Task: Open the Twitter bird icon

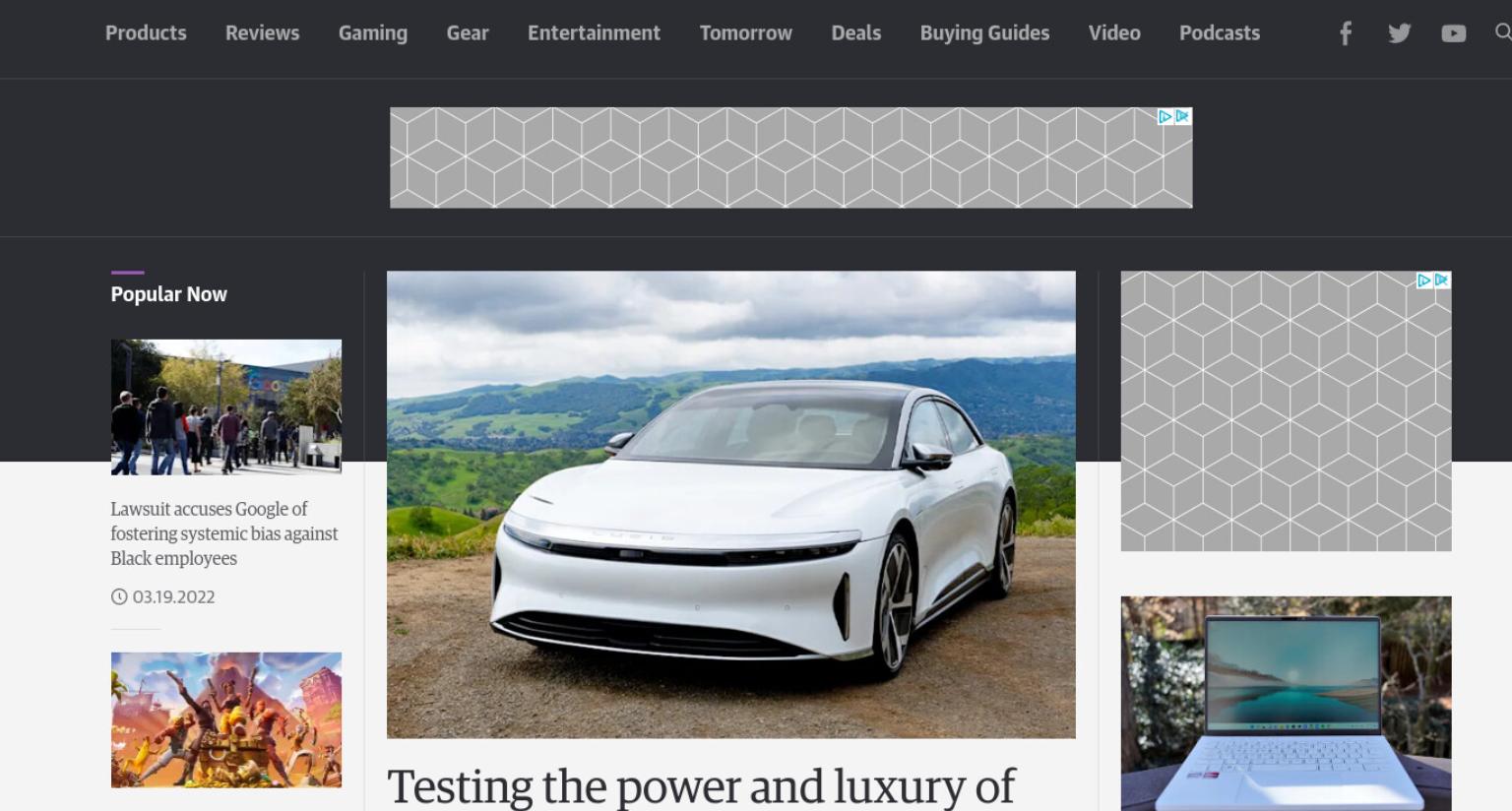Action: (1399, 33)
